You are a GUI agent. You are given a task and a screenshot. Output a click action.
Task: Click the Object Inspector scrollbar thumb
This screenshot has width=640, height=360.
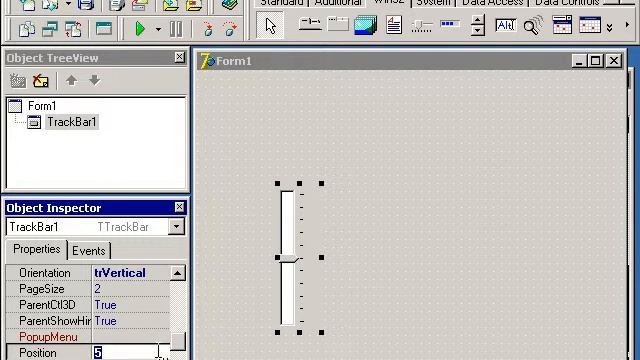point(178,341)
